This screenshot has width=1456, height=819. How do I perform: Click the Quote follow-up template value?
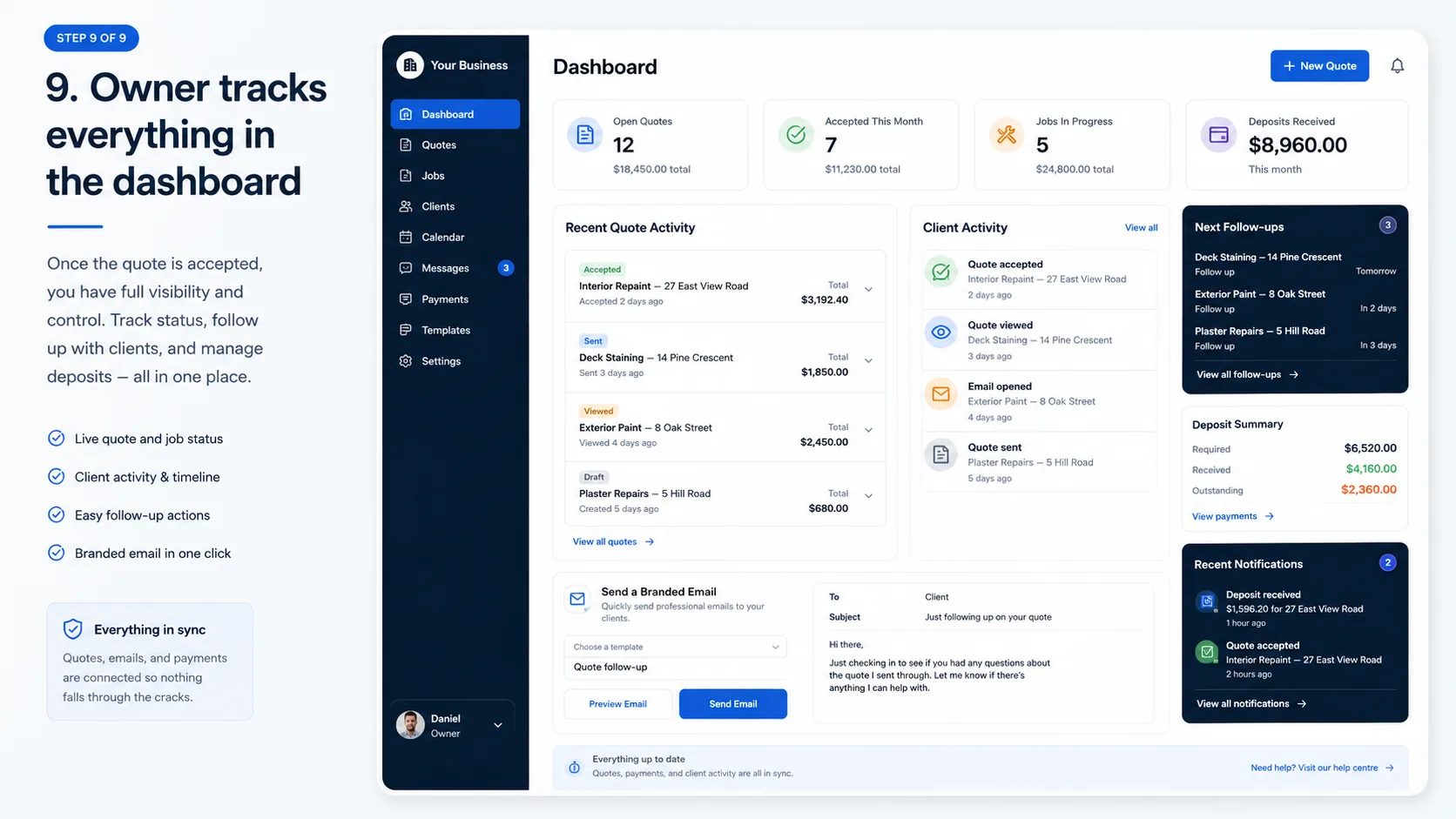pos(610,667)
